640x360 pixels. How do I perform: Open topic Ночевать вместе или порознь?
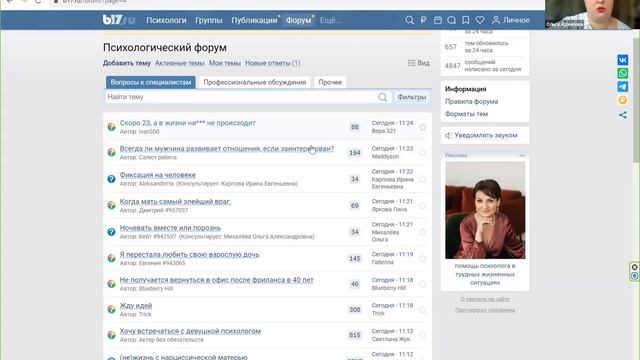[170, 228]
